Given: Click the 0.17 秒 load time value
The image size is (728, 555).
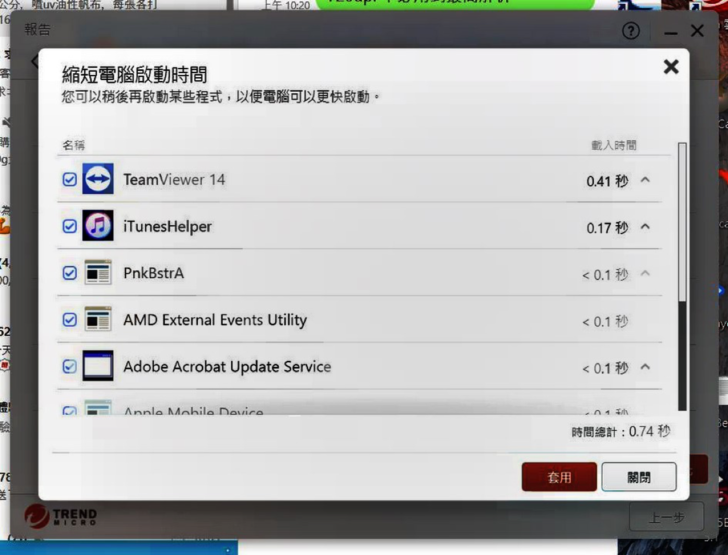Looking at the screenshot, I should coord(607,228).
